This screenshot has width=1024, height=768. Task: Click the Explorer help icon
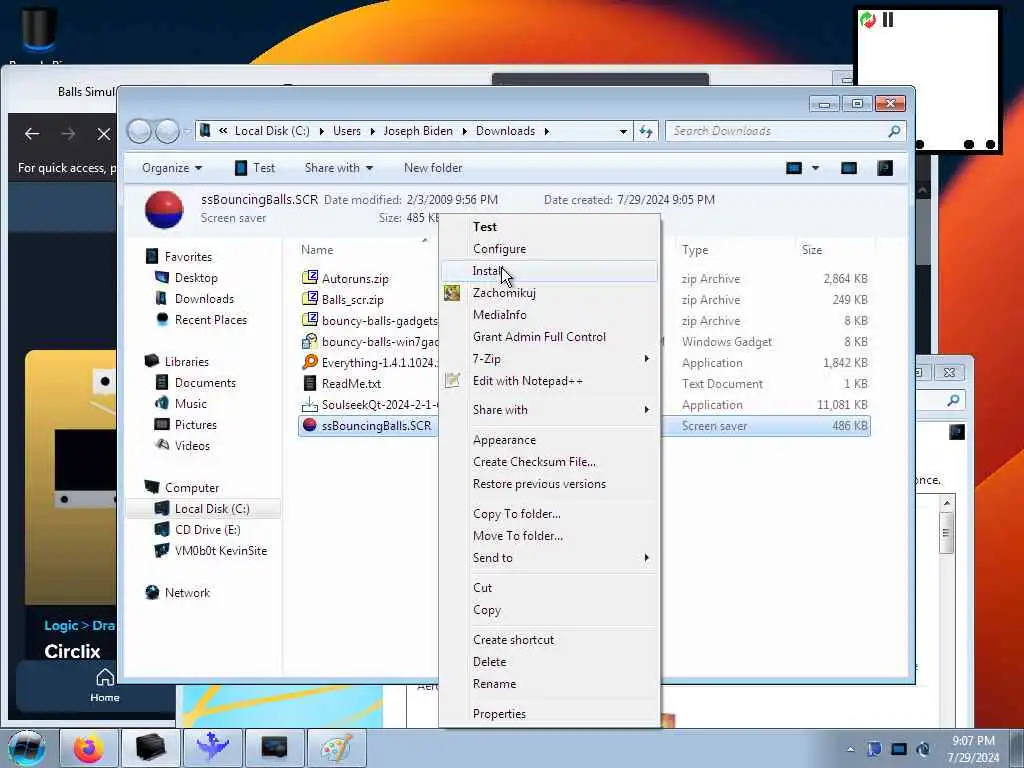tap(885, 168)
